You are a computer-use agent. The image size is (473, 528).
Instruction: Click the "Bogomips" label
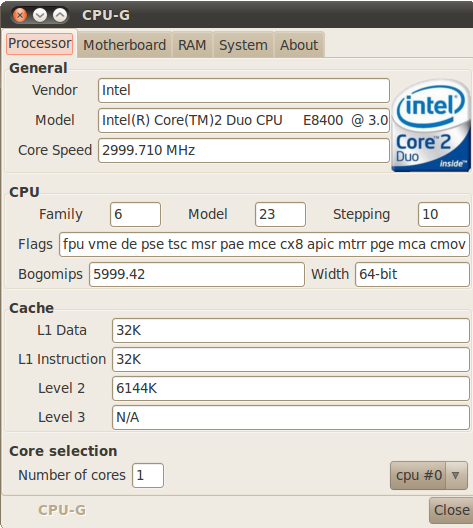[x=50, y=274]
